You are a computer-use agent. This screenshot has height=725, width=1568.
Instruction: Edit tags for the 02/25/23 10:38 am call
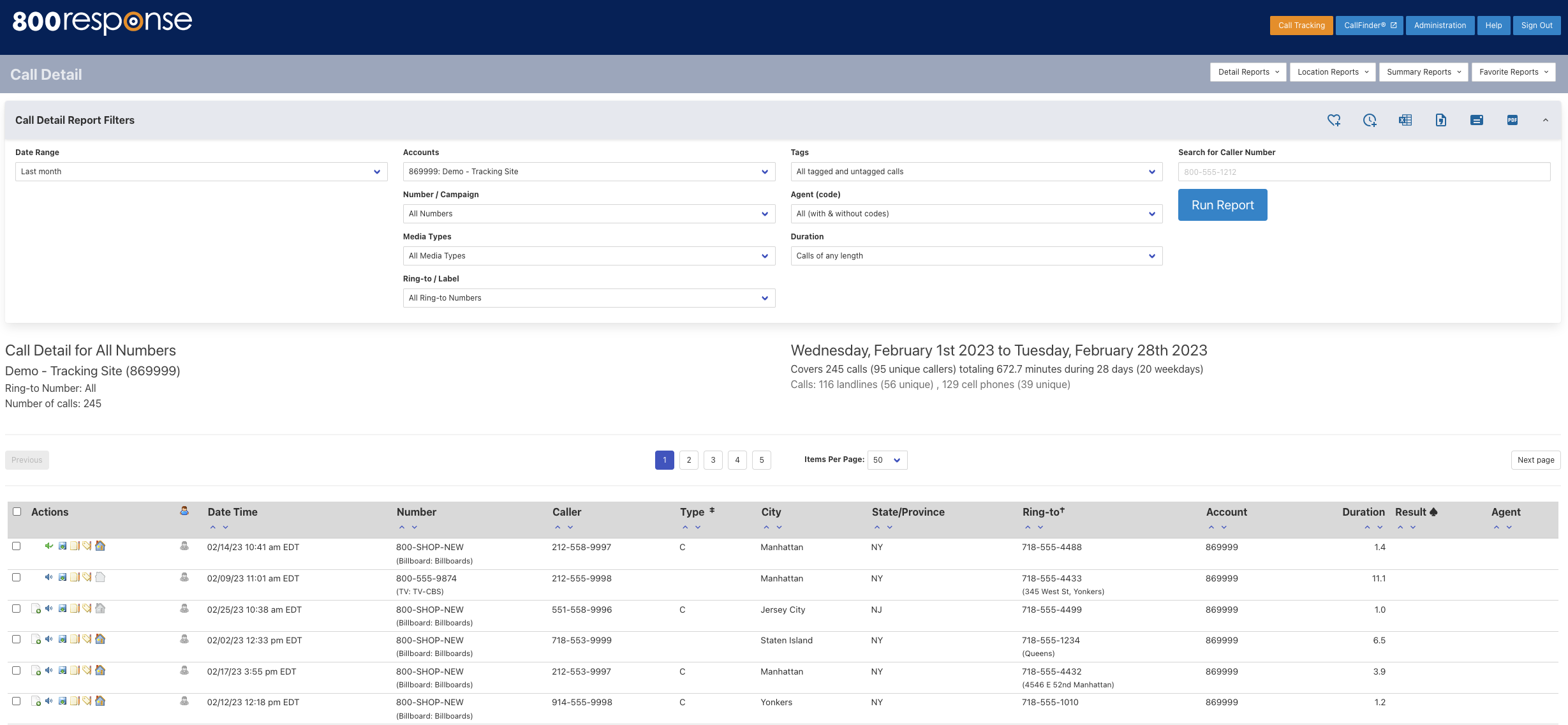point(87,609)
